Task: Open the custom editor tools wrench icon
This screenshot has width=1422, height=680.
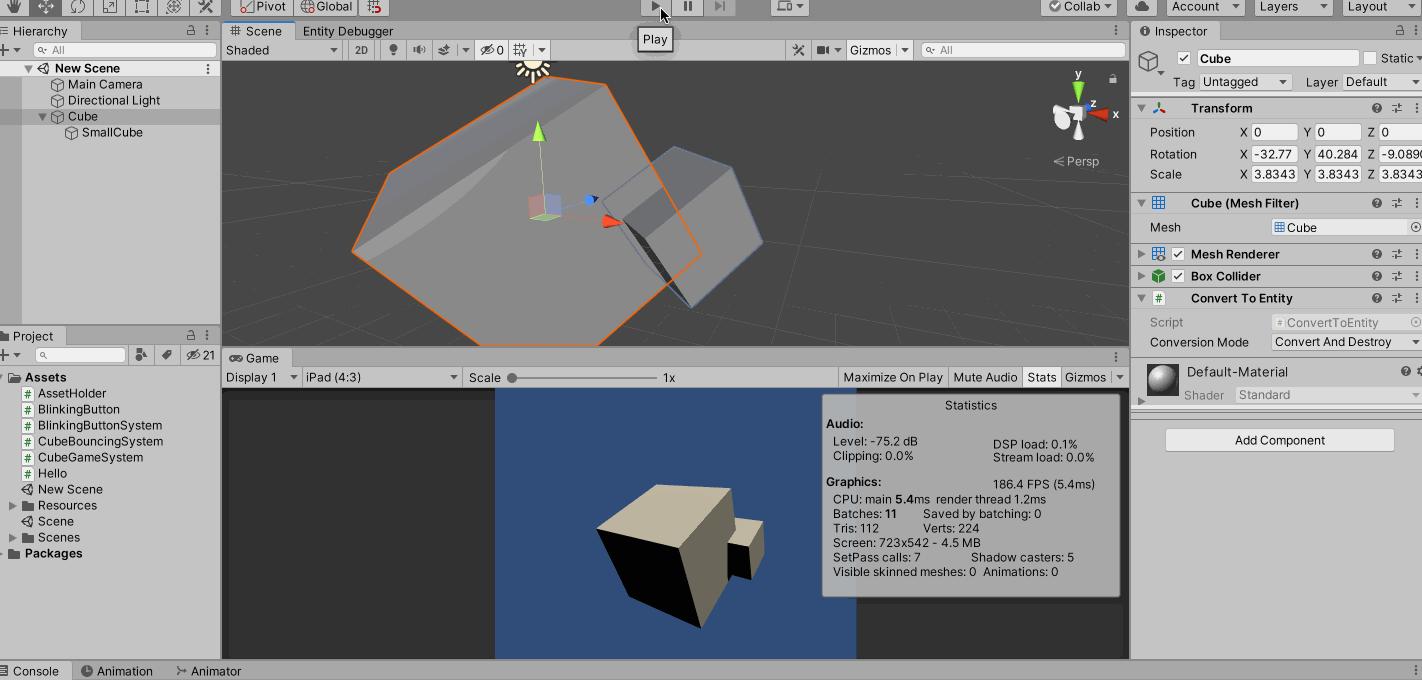Action: [204, 7]
